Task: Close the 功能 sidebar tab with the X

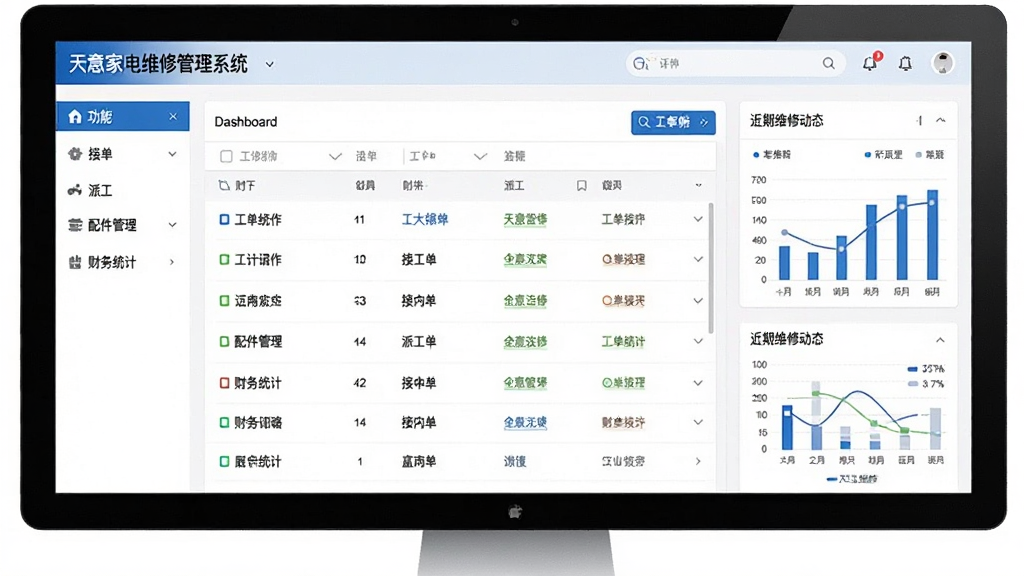Action: [172, 117]
